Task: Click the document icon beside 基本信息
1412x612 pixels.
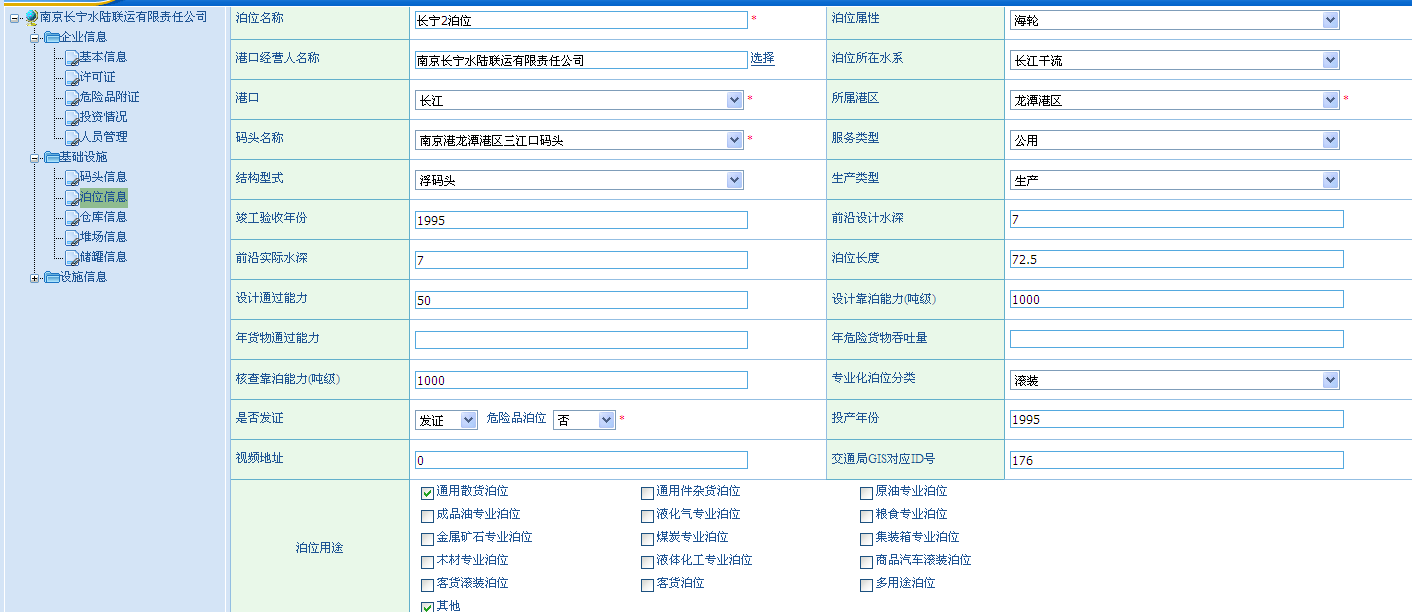Action: [71, 58]
